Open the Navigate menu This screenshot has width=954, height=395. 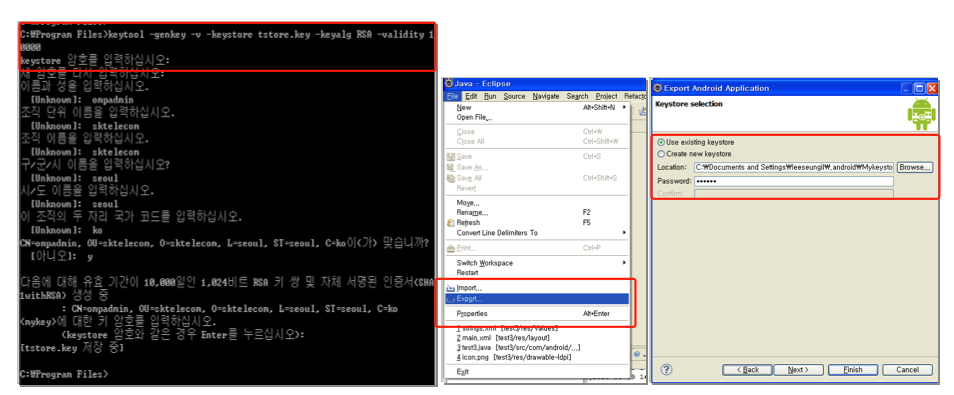point(546,96)
